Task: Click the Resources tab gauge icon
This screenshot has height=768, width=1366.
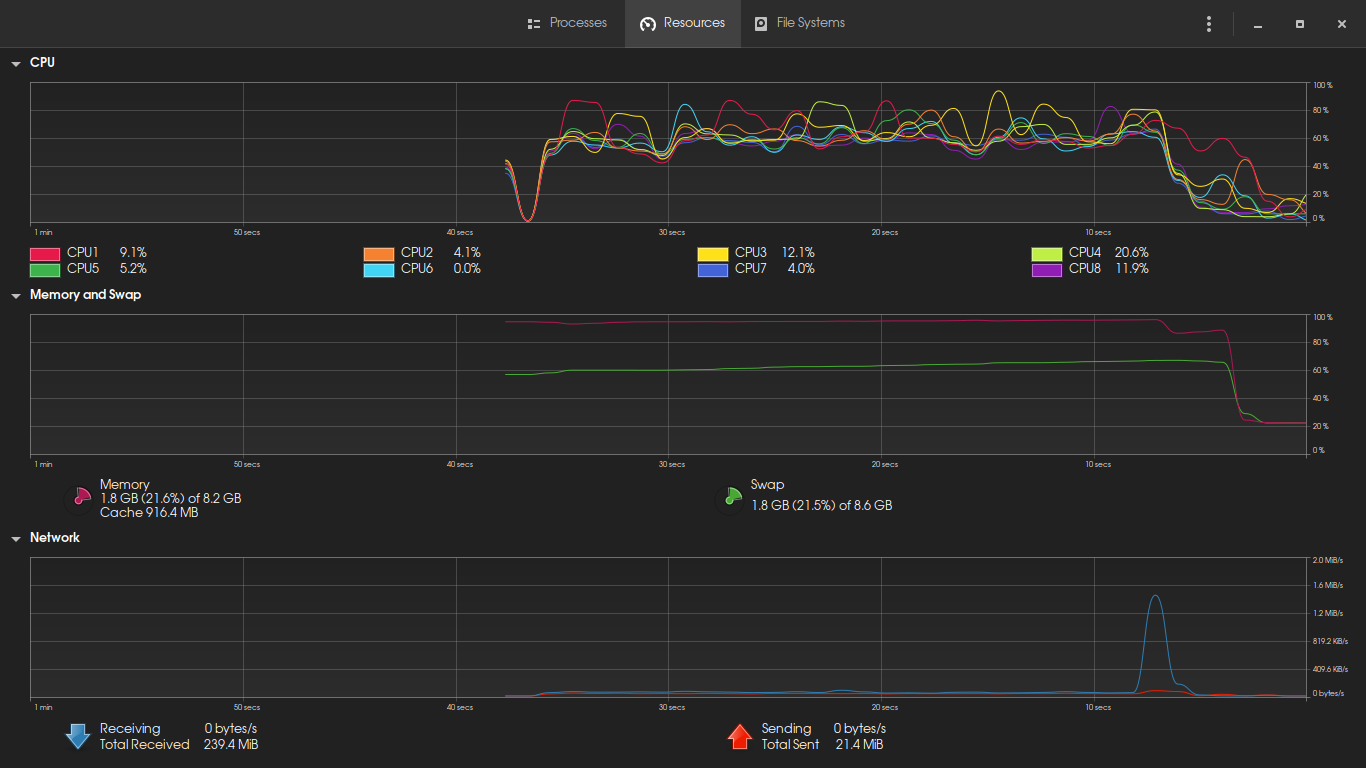Action: (x=647, y=23)
